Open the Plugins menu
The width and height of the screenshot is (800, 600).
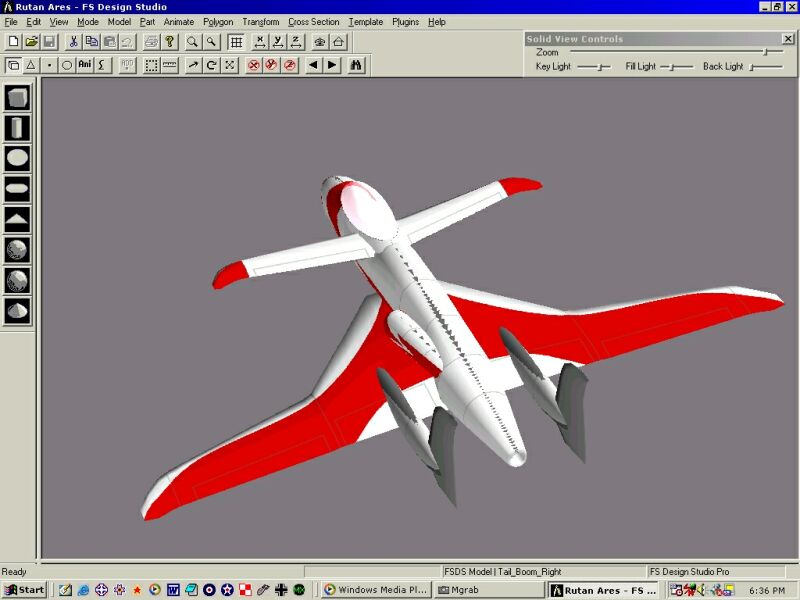click(x=405, y=21)
